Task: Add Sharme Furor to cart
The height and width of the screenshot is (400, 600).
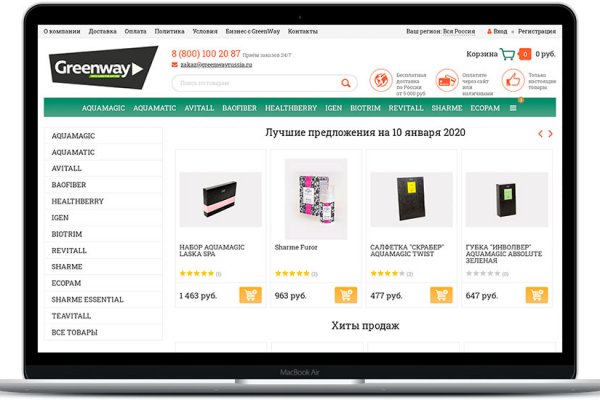Action: coord(346,295)
